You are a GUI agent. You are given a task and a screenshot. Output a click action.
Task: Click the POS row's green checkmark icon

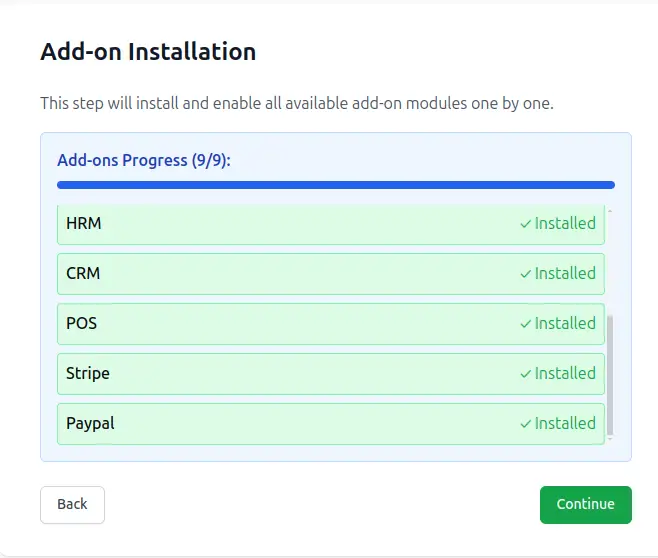525,324
